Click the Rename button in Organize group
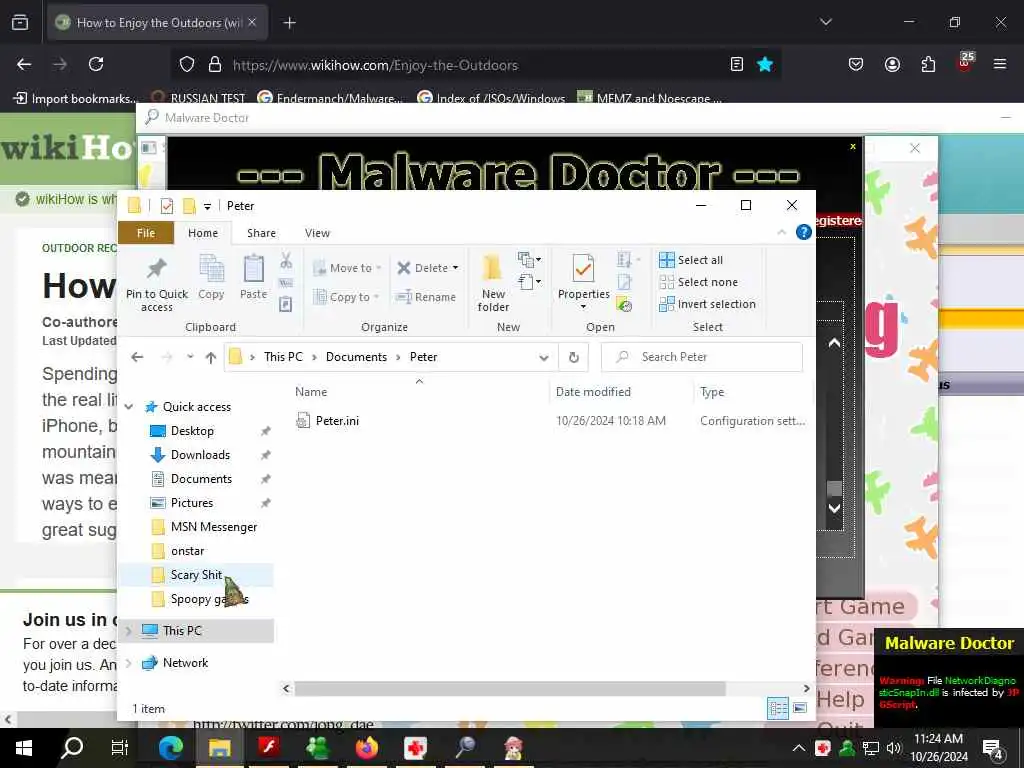1024x768 pixels. (426, 297)
